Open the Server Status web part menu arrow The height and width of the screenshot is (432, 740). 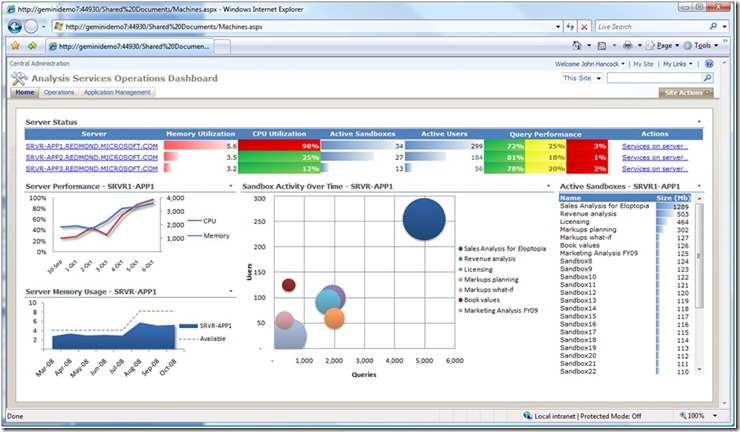pos(699,122)
